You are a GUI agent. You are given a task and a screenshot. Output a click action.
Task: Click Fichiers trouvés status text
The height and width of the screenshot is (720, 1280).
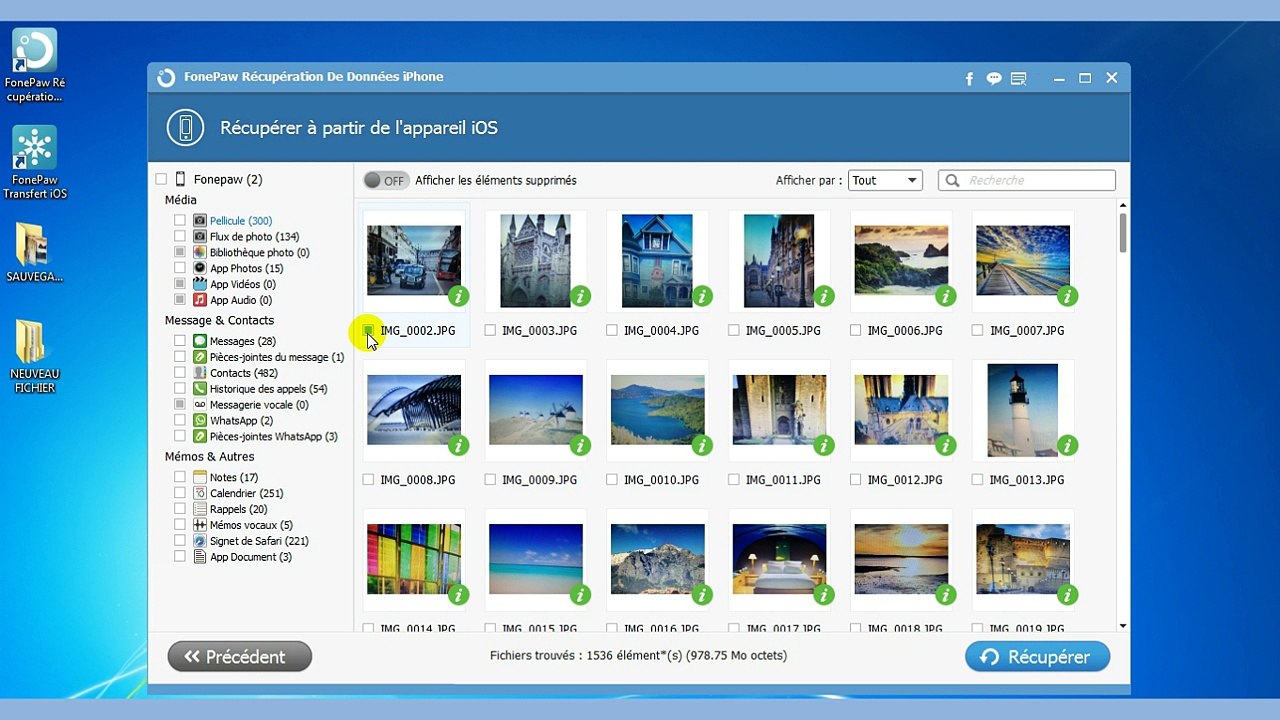coord(638,656)
